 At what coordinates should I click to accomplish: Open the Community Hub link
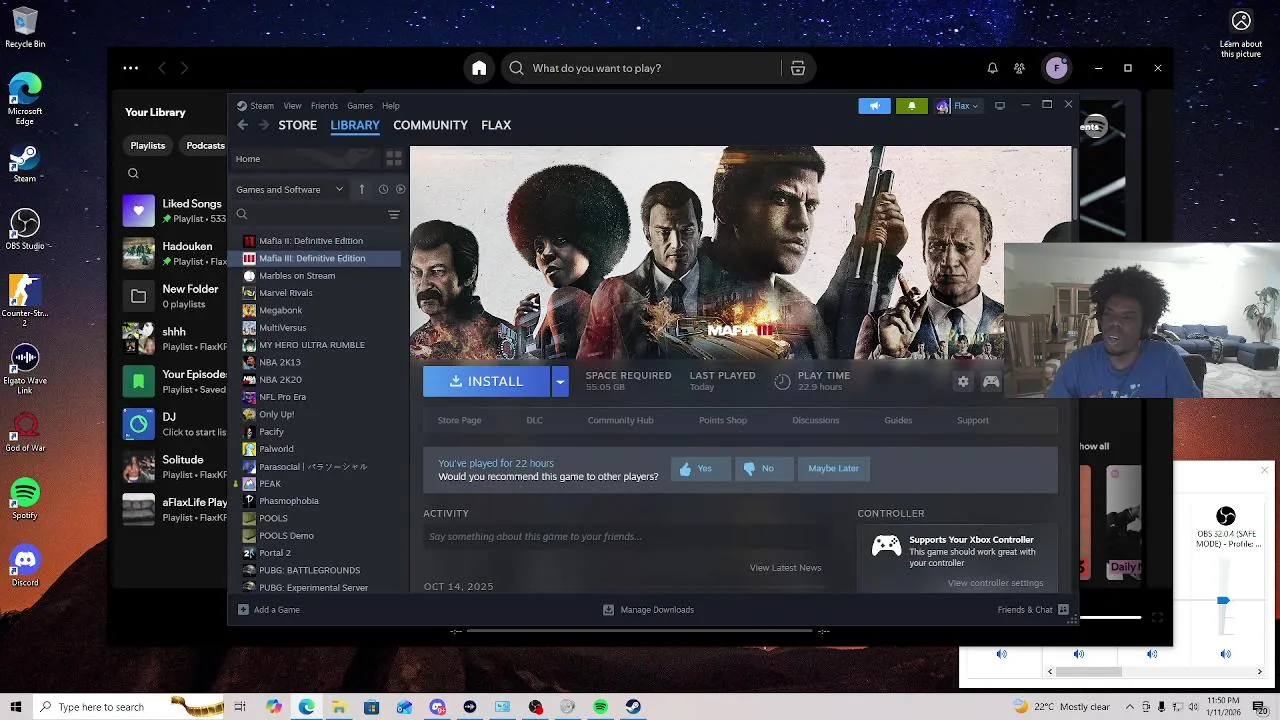tap(620, 420)
